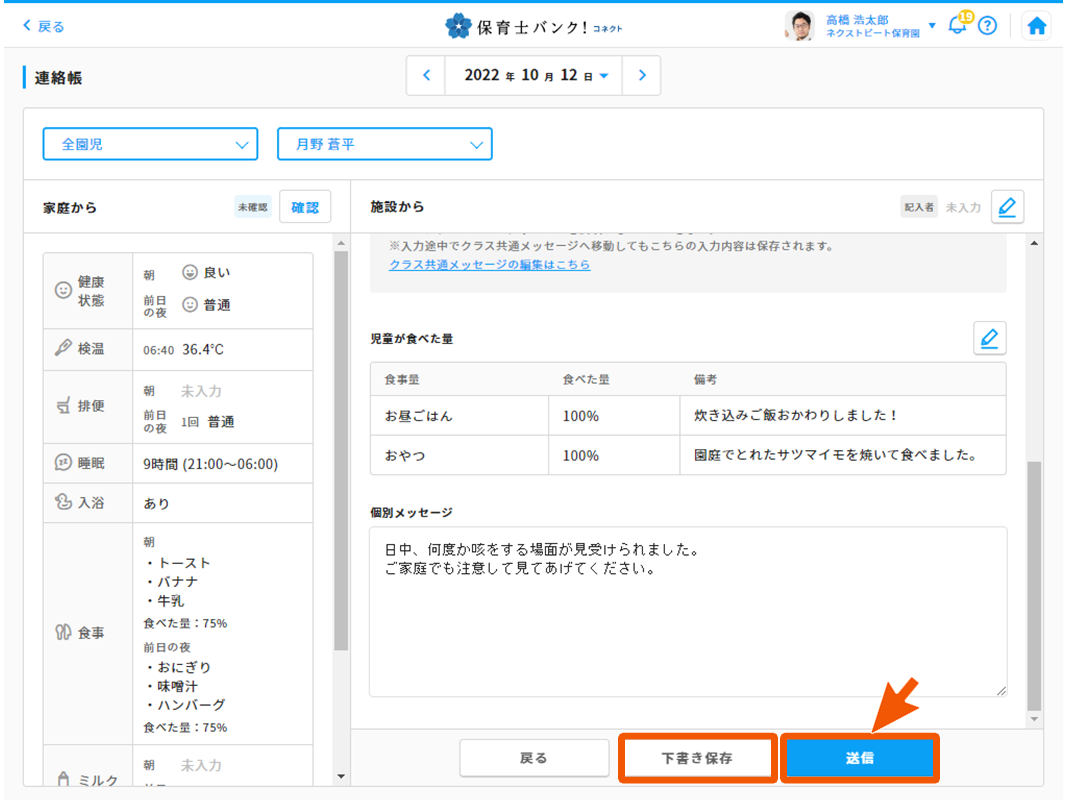The height and width of the screenshot is (800, 1067).
Task: Open the date picker 2022年10月12日
Action: [x=534, y=76]
